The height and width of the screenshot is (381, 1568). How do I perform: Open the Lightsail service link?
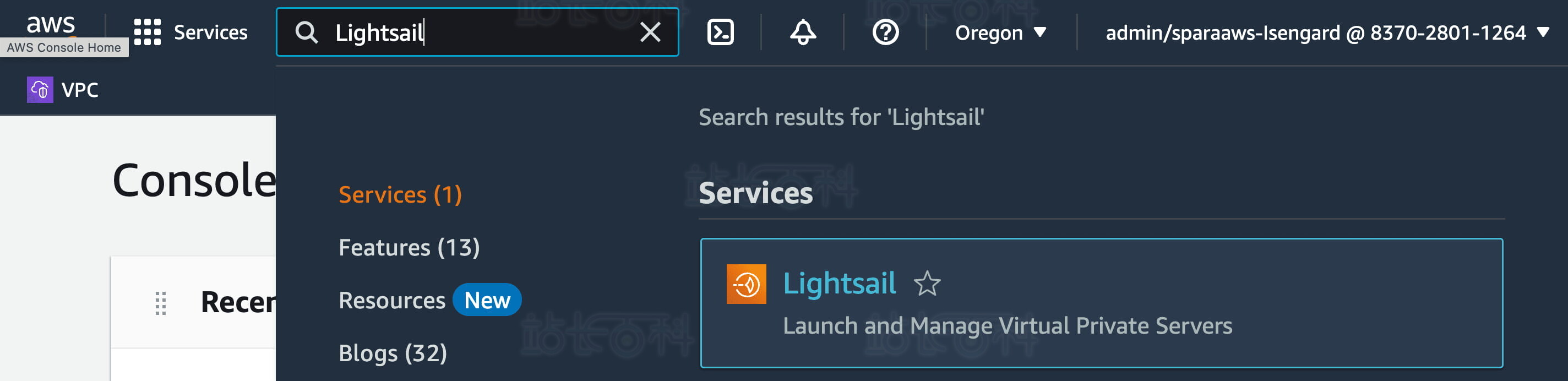[839, 284]
